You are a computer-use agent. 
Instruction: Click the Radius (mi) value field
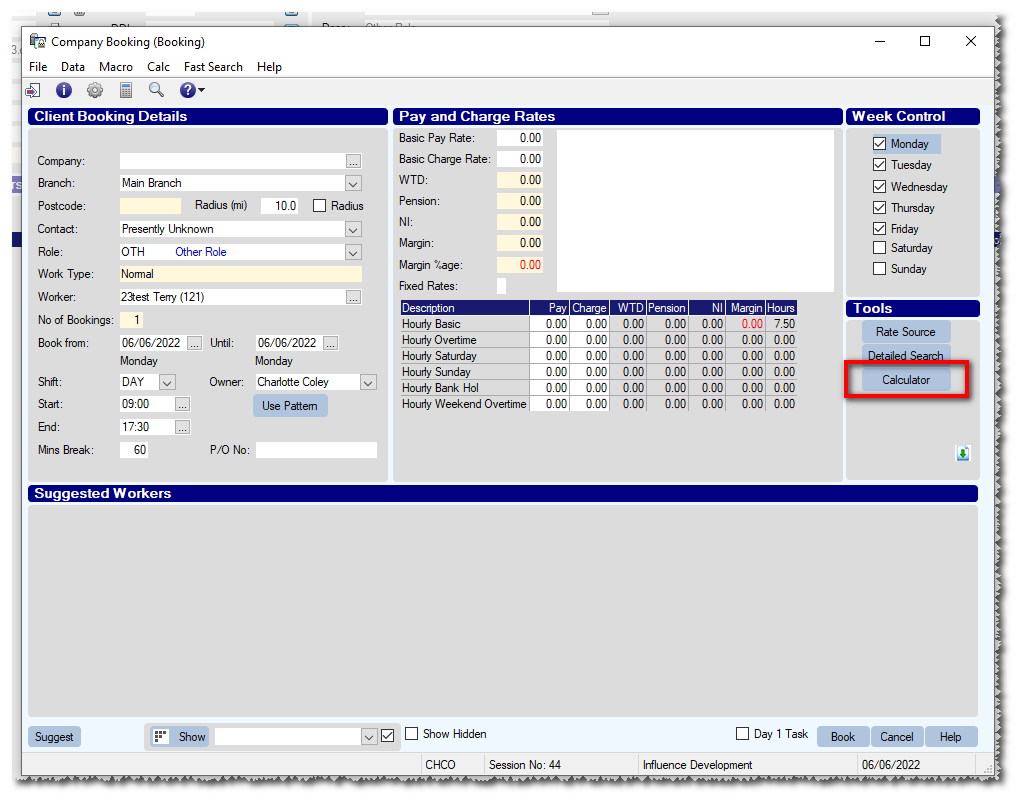click(x=280, y=206)
